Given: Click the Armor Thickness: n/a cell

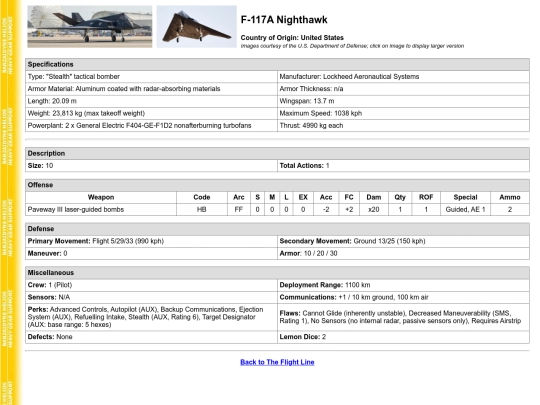Looking at the screenshot, I should tap(403, 89).
